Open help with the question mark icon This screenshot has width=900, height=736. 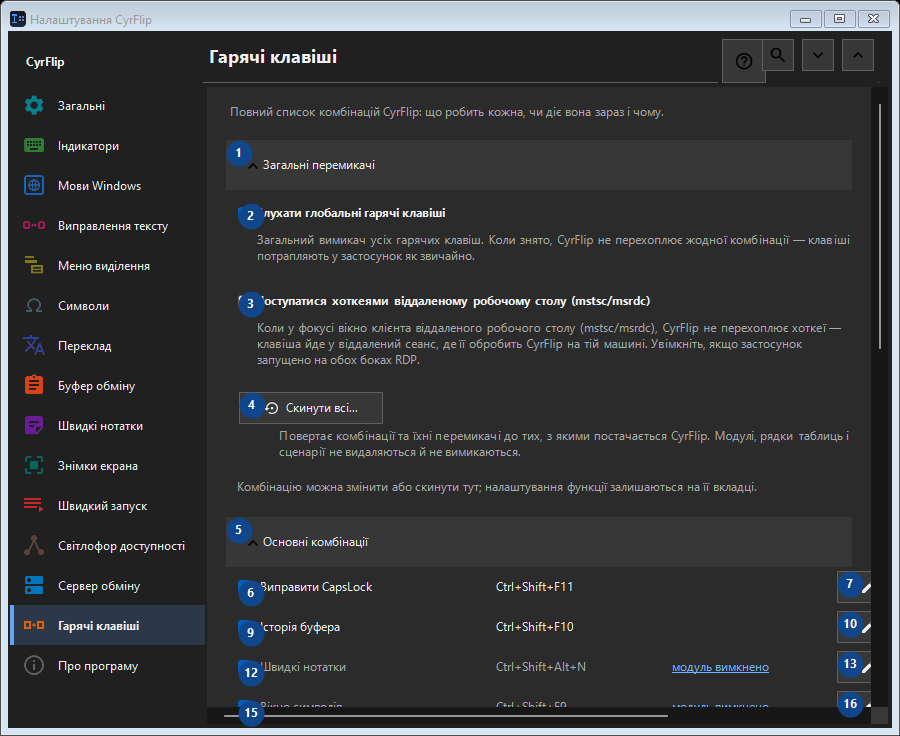(743, 61)
